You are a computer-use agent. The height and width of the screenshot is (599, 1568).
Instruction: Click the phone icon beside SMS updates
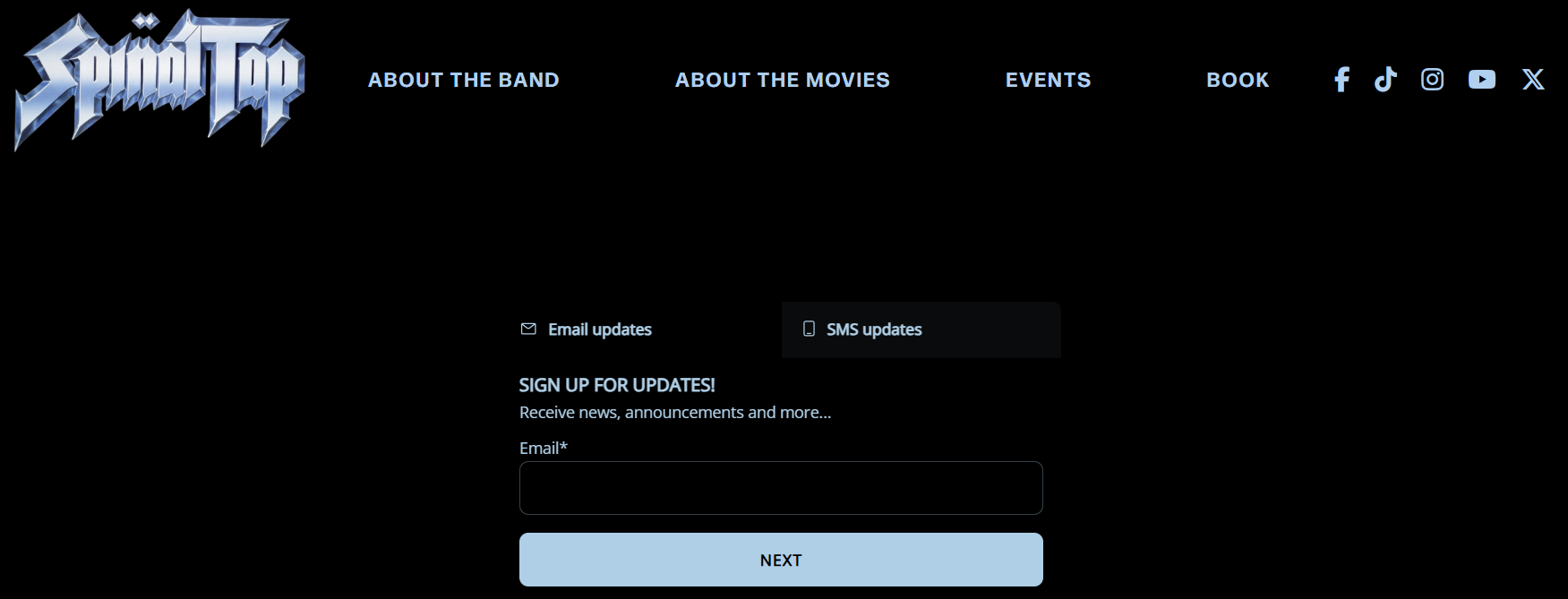click(x=809, y=329)
